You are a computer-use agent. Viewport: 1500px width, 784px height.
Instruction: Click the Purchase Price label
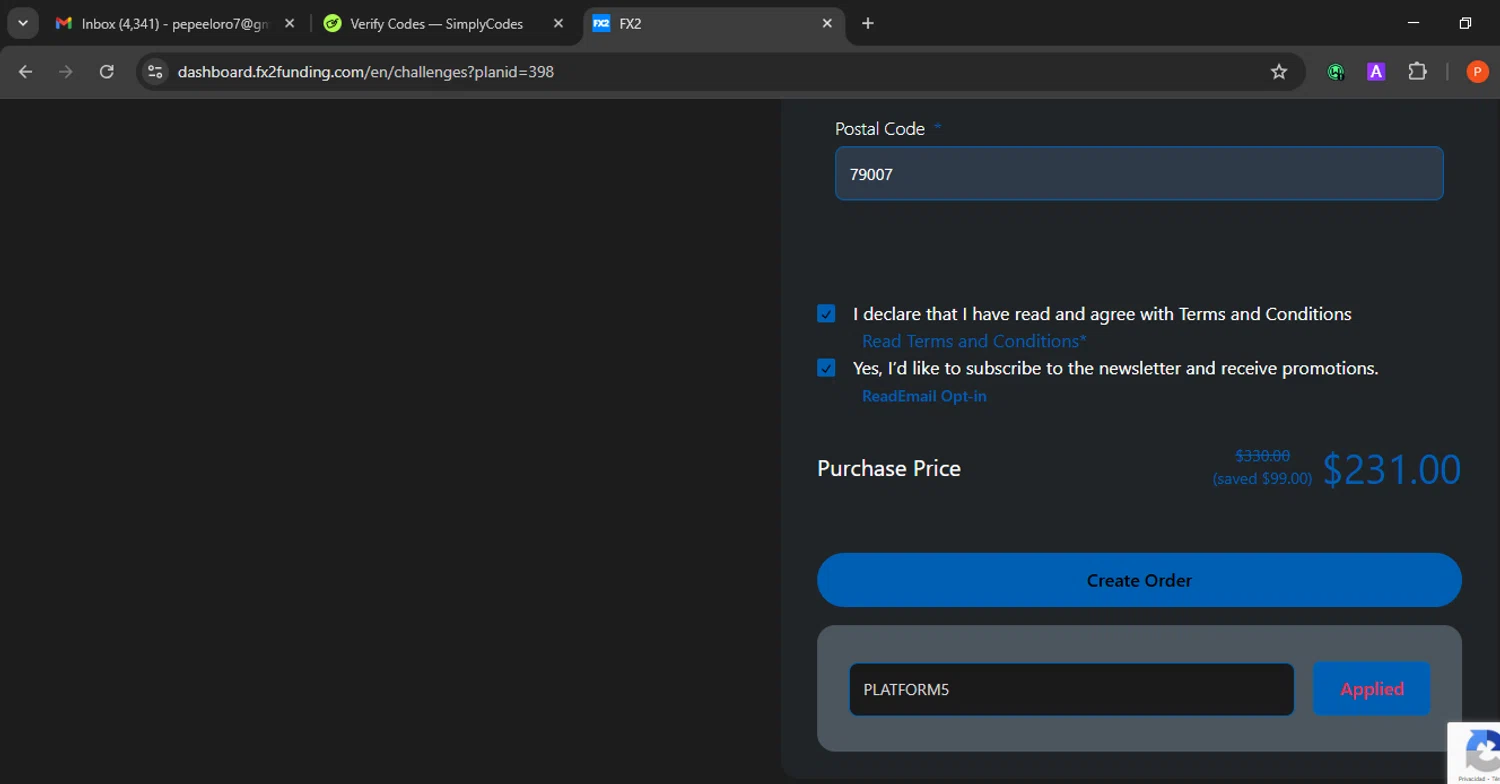889,469
